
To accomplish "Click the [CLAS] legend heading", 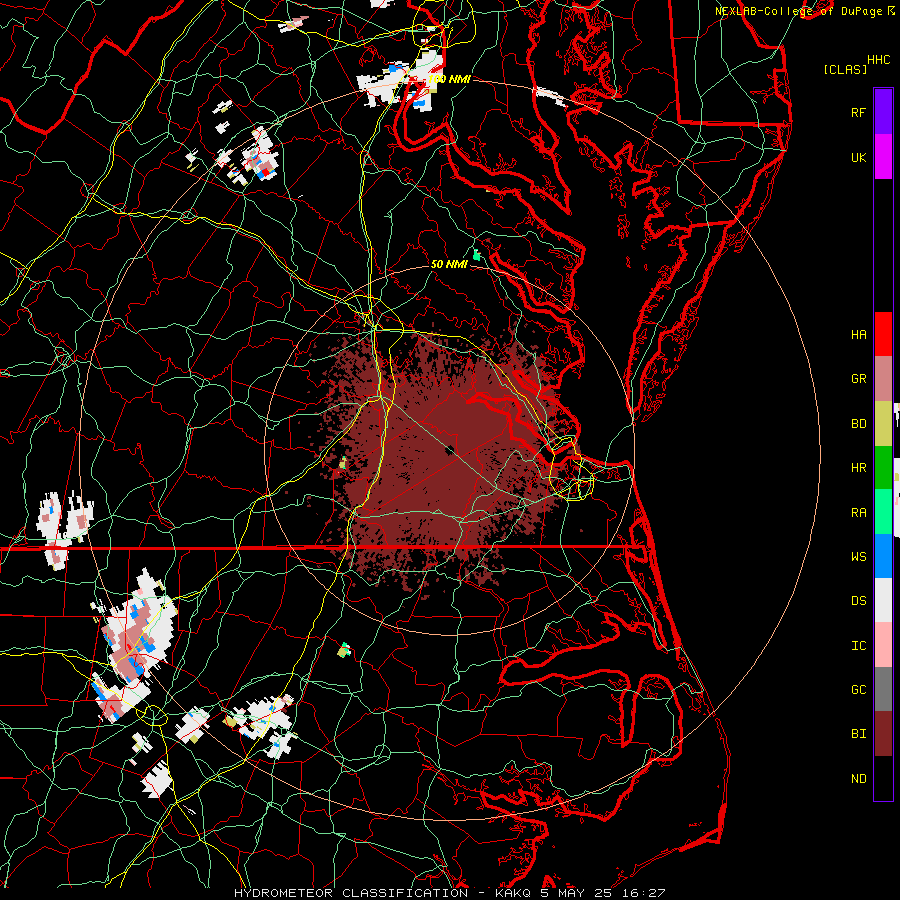I will tap(845, 69).
